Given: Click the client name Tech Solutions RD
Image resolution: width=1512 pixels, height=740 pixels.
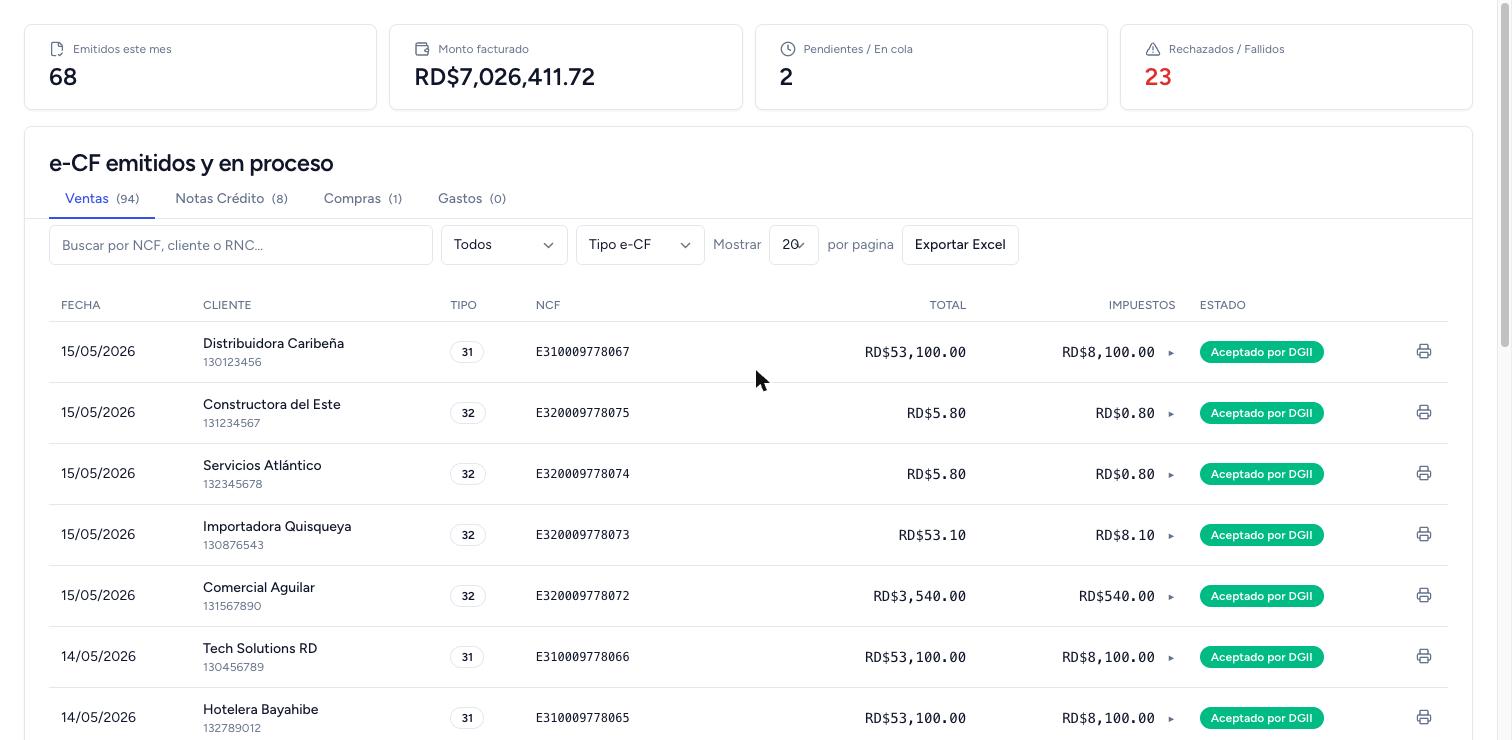Looking at the screenshot, I should click(260, 648).
